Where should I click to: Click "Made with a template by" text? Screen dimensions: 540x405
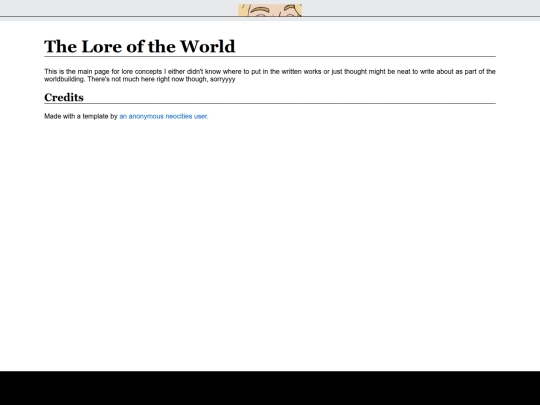tap(81, 116)
